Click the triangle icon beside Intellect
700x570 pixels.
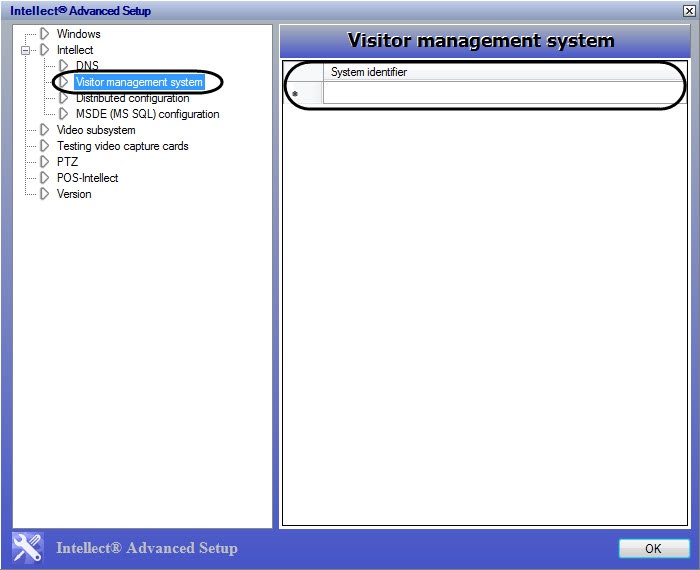coord(44,50)
